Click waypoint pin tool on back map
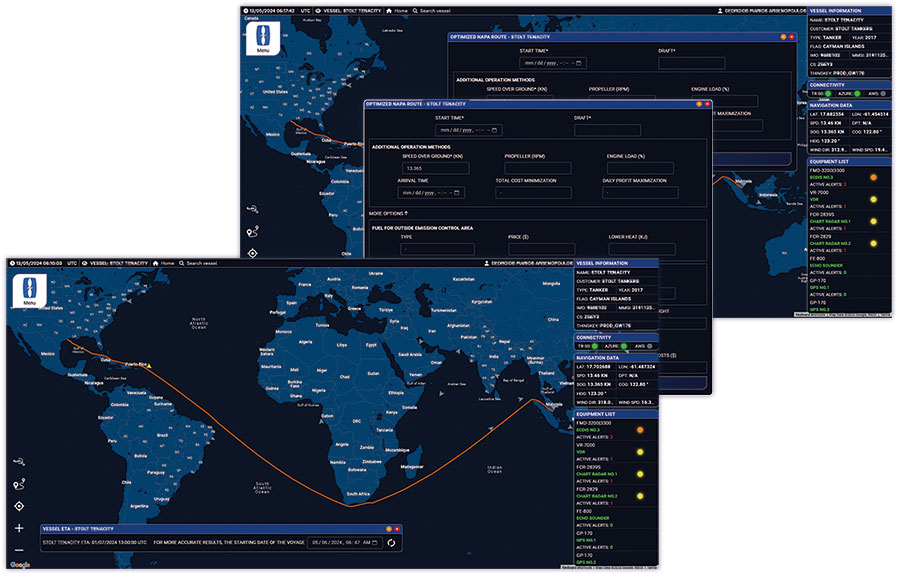The image size is (900, 573). tap(253, 232)
